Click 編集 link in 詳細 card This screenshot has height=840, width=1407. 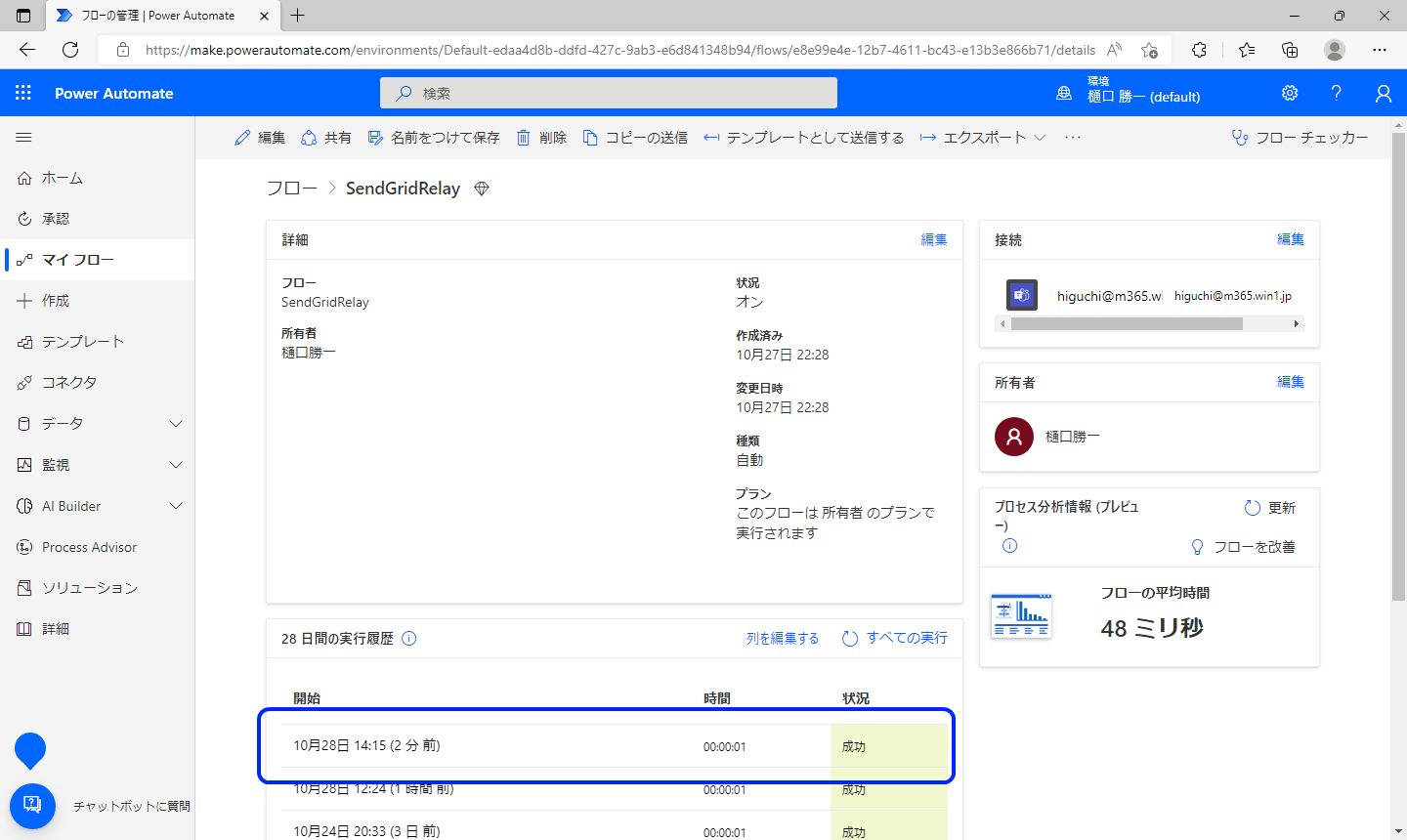(934, 239)
